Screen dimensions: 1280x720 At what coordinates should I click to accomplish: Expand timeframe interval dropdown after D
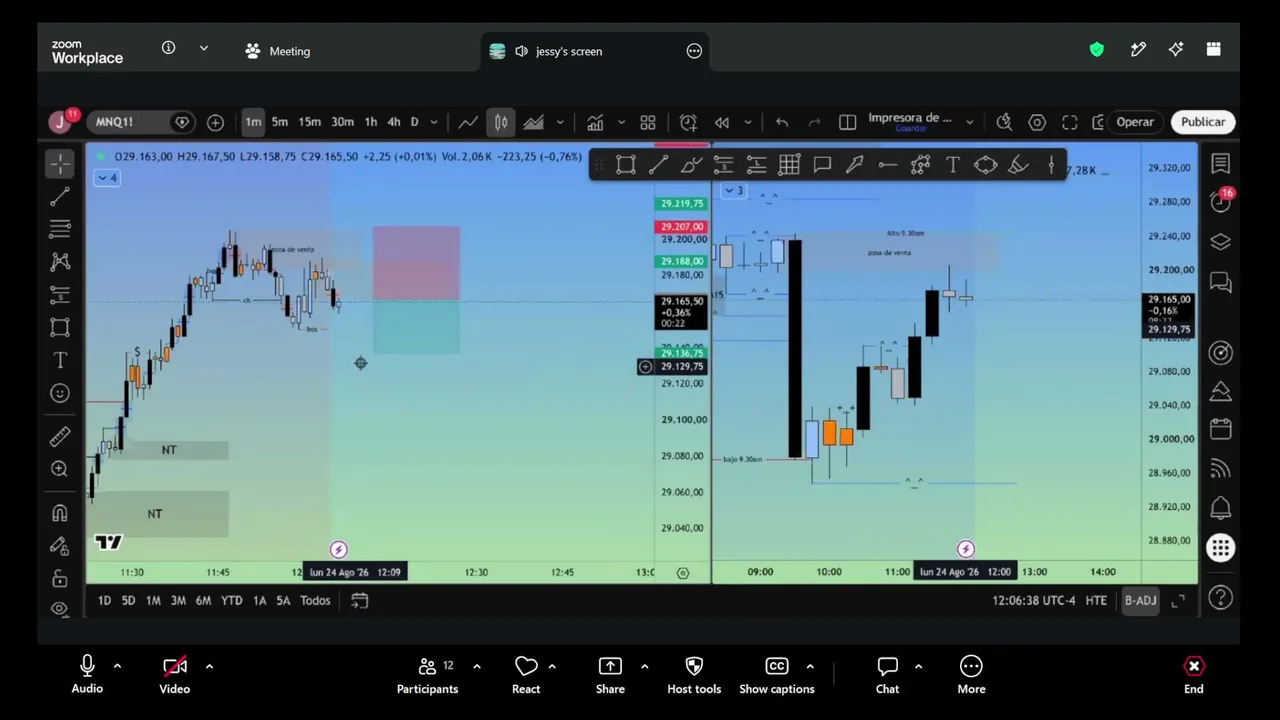[433, 122]
